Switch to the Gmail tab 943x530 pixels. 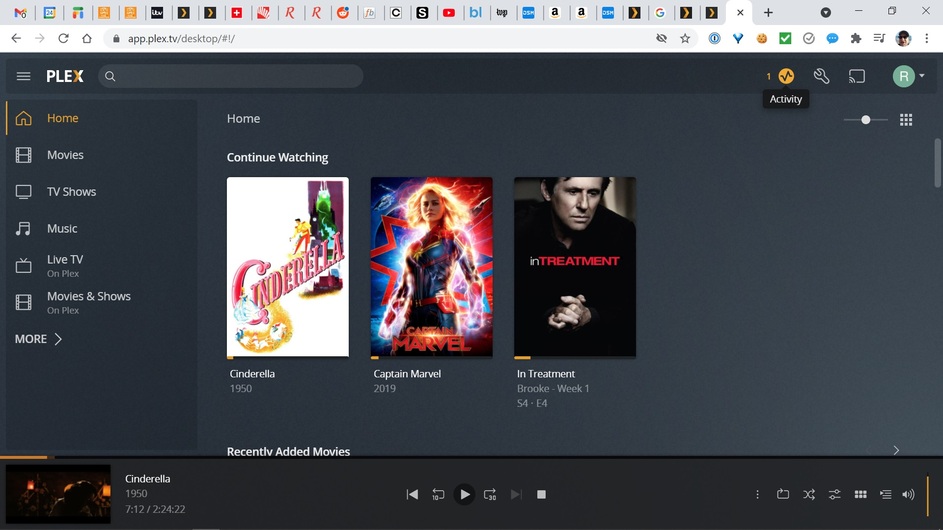[x=20, y=13]
